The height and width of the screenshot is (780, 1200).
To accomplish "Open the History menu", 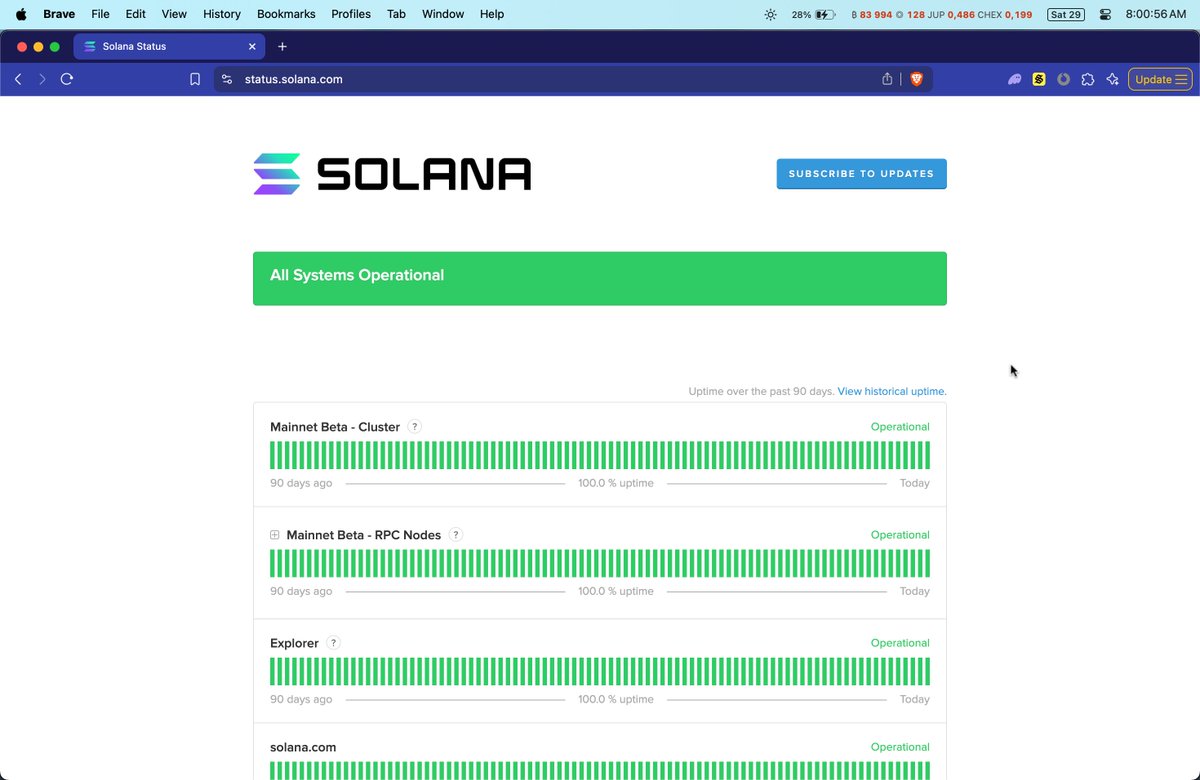I will (222, 14).
